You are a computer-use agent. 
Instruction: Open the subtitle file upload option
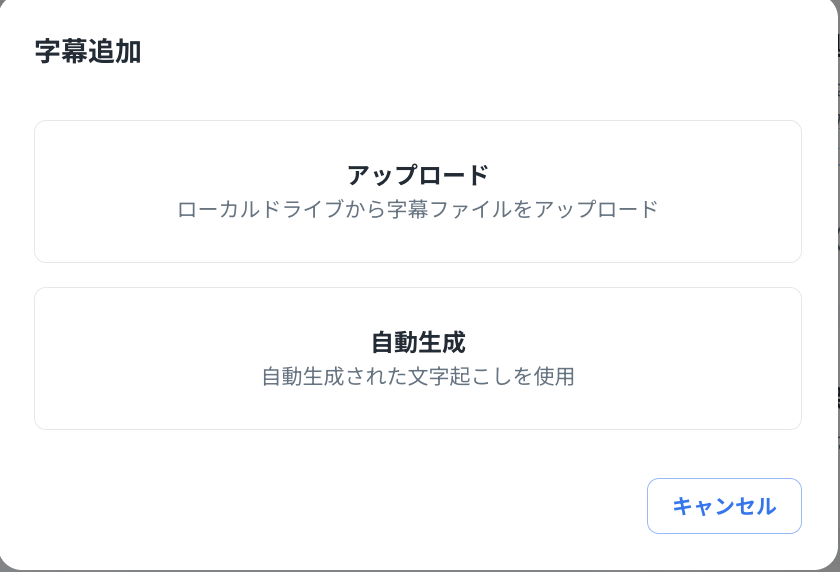pyautogui.click(x=418, y=191)
